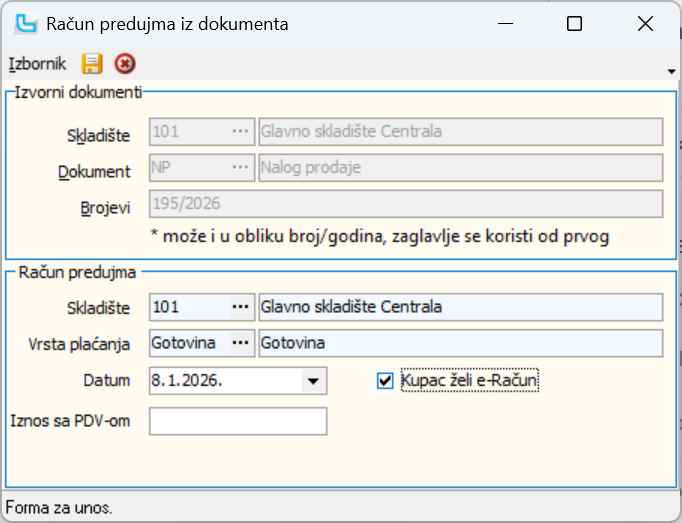Click the Izvorni dokumenti group title

[x=78, y=92]
